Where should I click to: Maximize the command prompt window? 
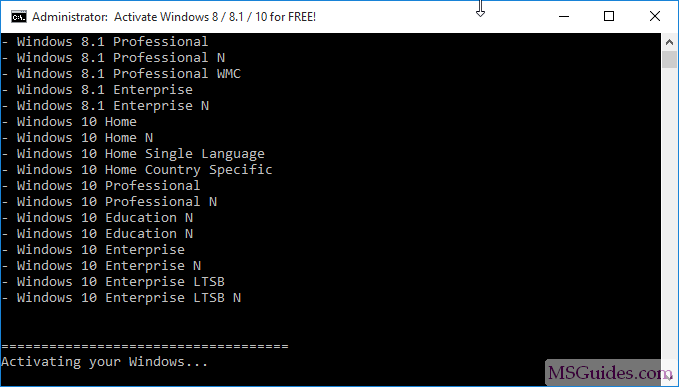(609, 16)
